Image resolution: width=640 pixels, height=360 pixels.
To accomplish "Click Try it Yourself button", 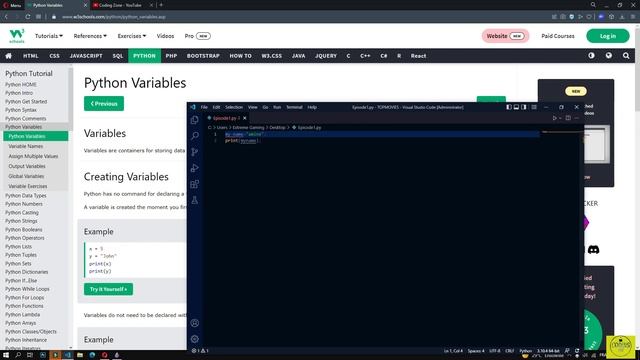I will (x=108, y=289).
